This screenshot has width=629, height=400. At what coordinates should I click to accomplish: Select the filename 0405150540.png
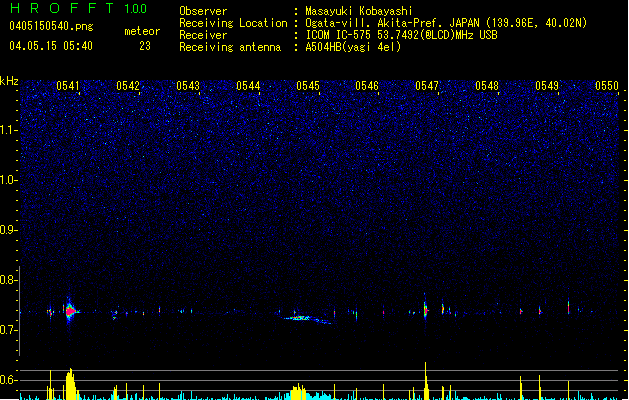[51, 26]
